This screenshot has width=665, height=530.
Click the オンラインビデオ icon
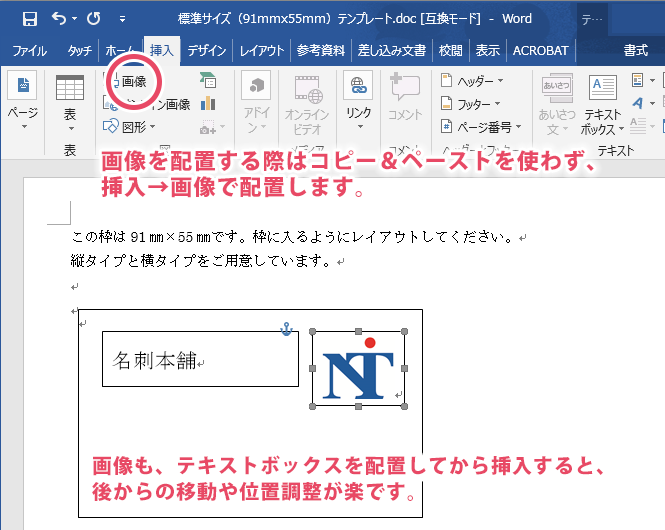[x=308, y=89]
